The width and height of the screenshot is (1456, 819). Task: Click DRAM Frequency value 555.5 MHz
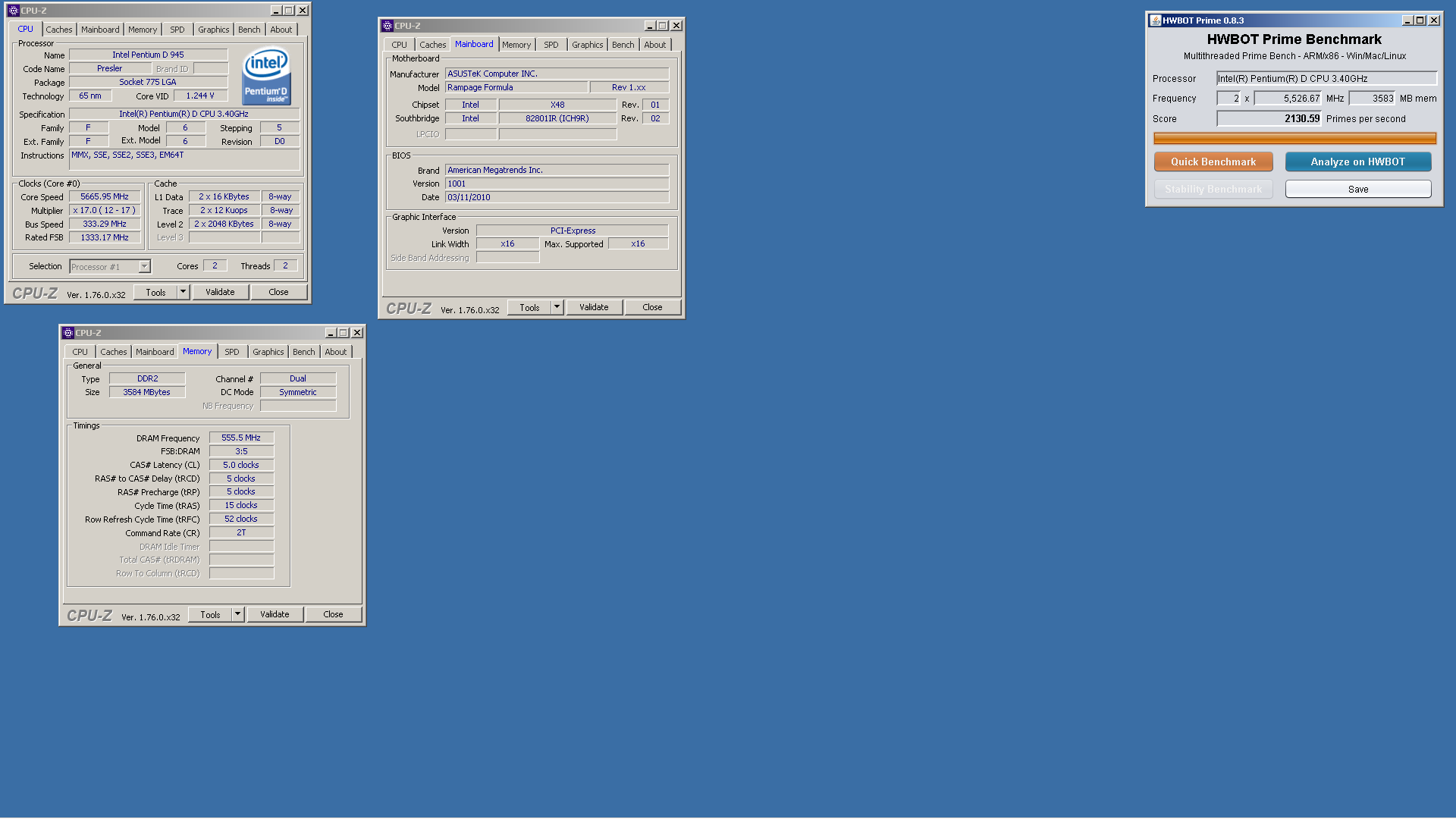tap(241, 438)
